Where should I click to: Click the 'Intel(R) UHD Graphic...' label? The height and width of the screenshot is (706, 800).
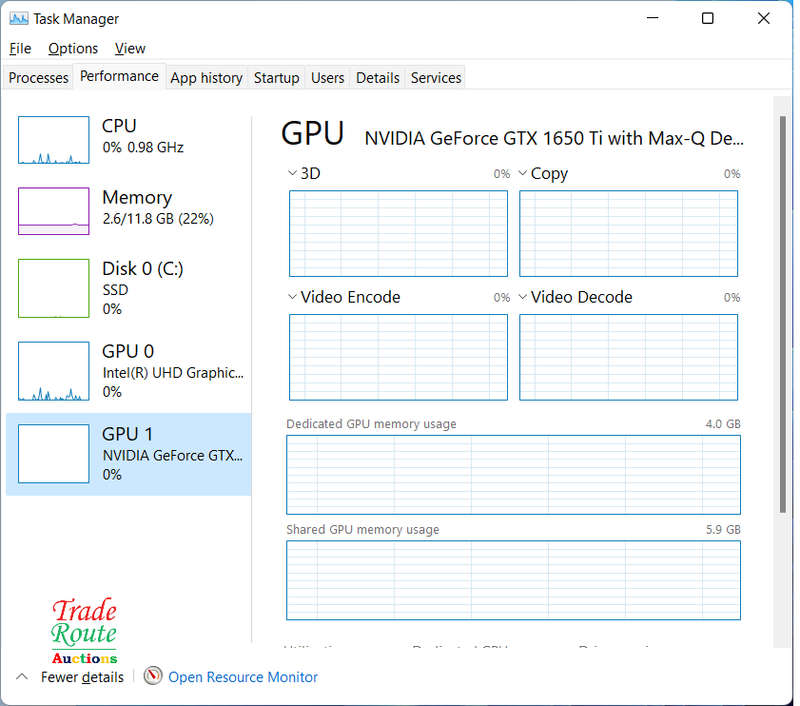point(173,373)
